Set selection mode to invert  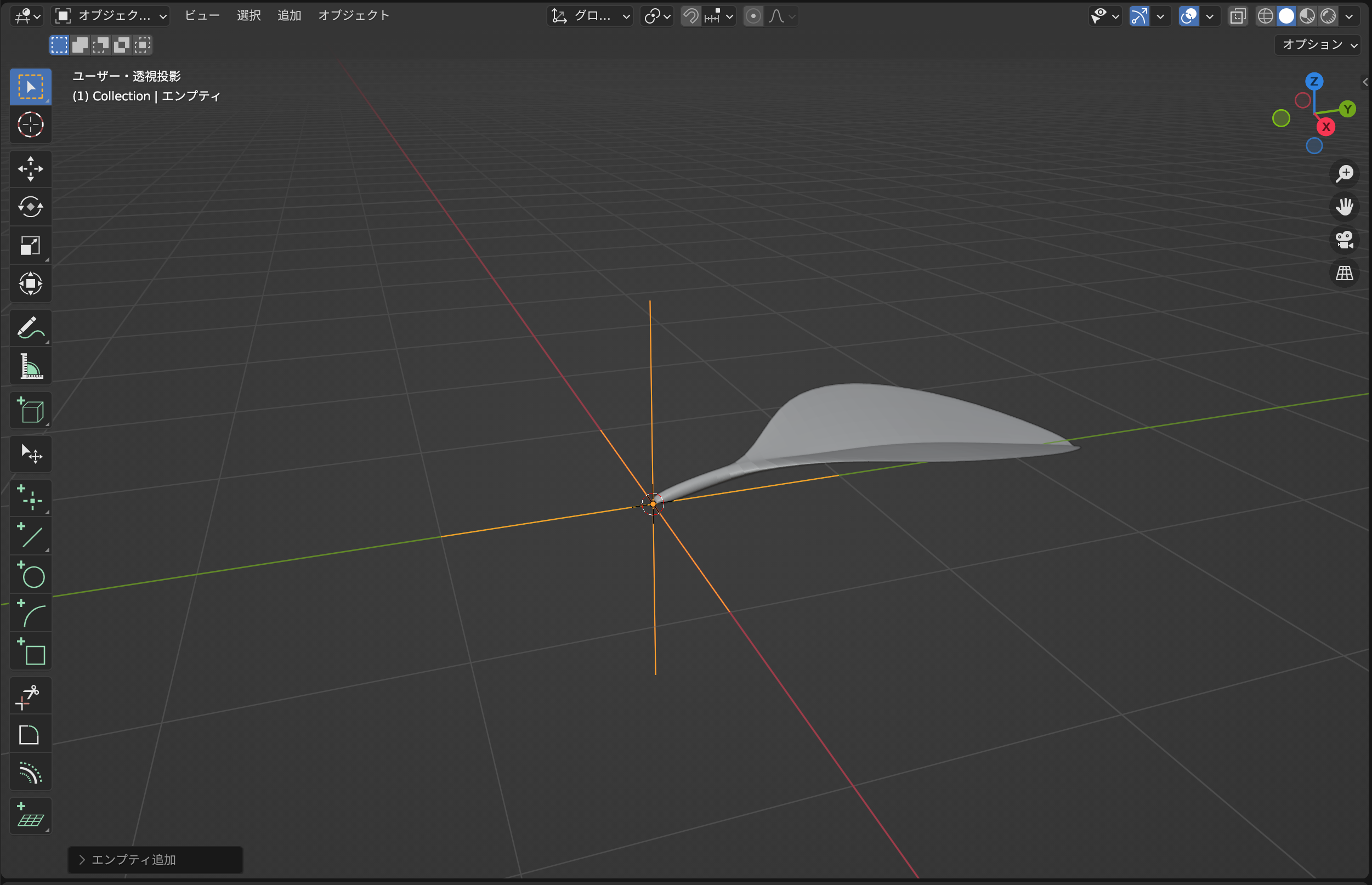(121, 45)
